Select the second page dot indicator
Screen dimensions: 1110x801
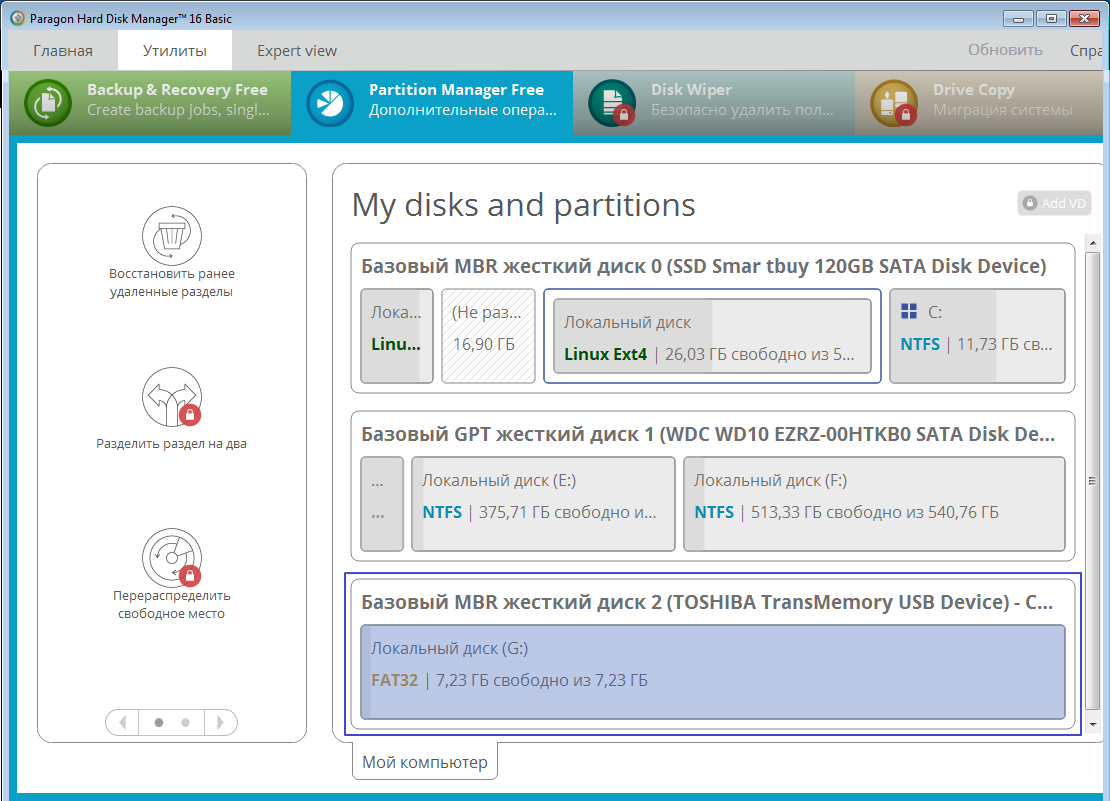[x=185, y=721]
